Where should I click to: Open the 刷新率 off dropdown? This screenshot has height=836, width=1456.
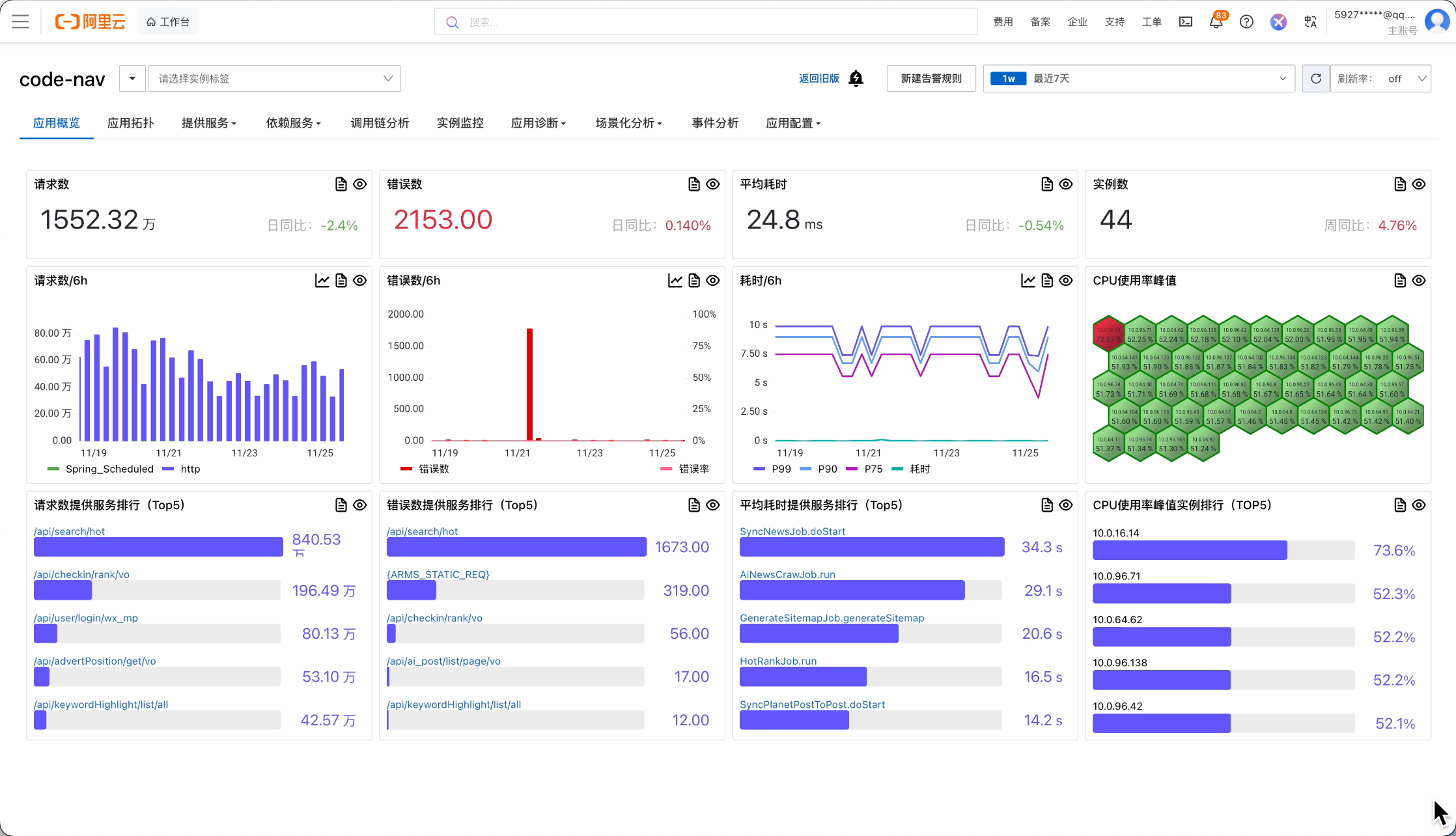coord(1380,78)
